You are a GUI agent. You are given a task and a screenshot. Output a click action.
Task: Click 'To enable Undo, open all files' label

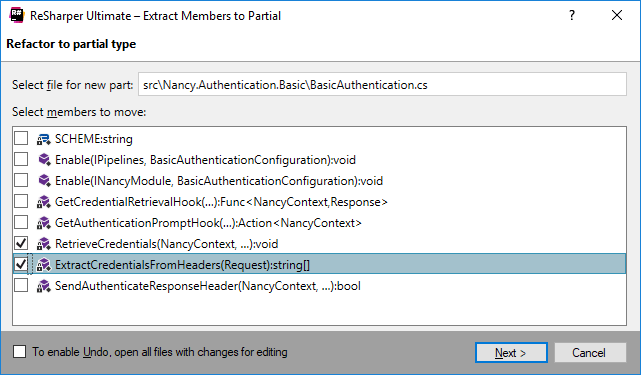160,352
